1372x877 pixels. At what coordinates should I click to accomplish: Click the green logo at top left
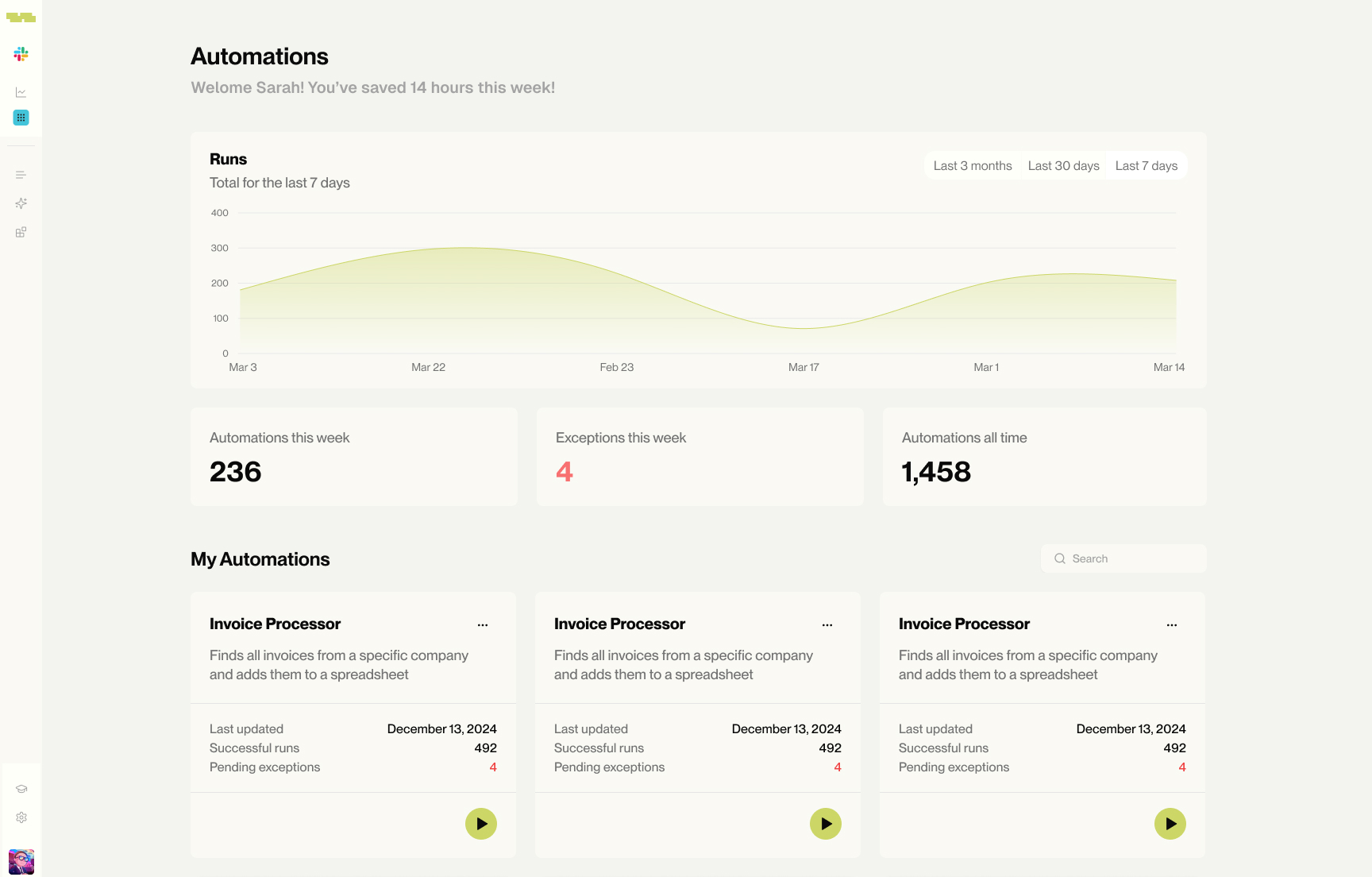[x=21, y=17]
